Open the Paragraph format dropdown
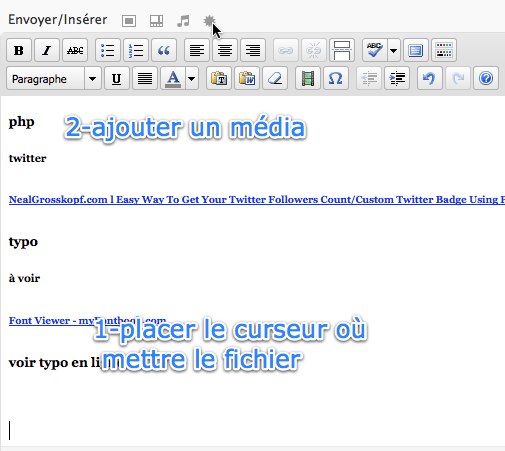This screenshot has width=505, height=451. point(54,79)
